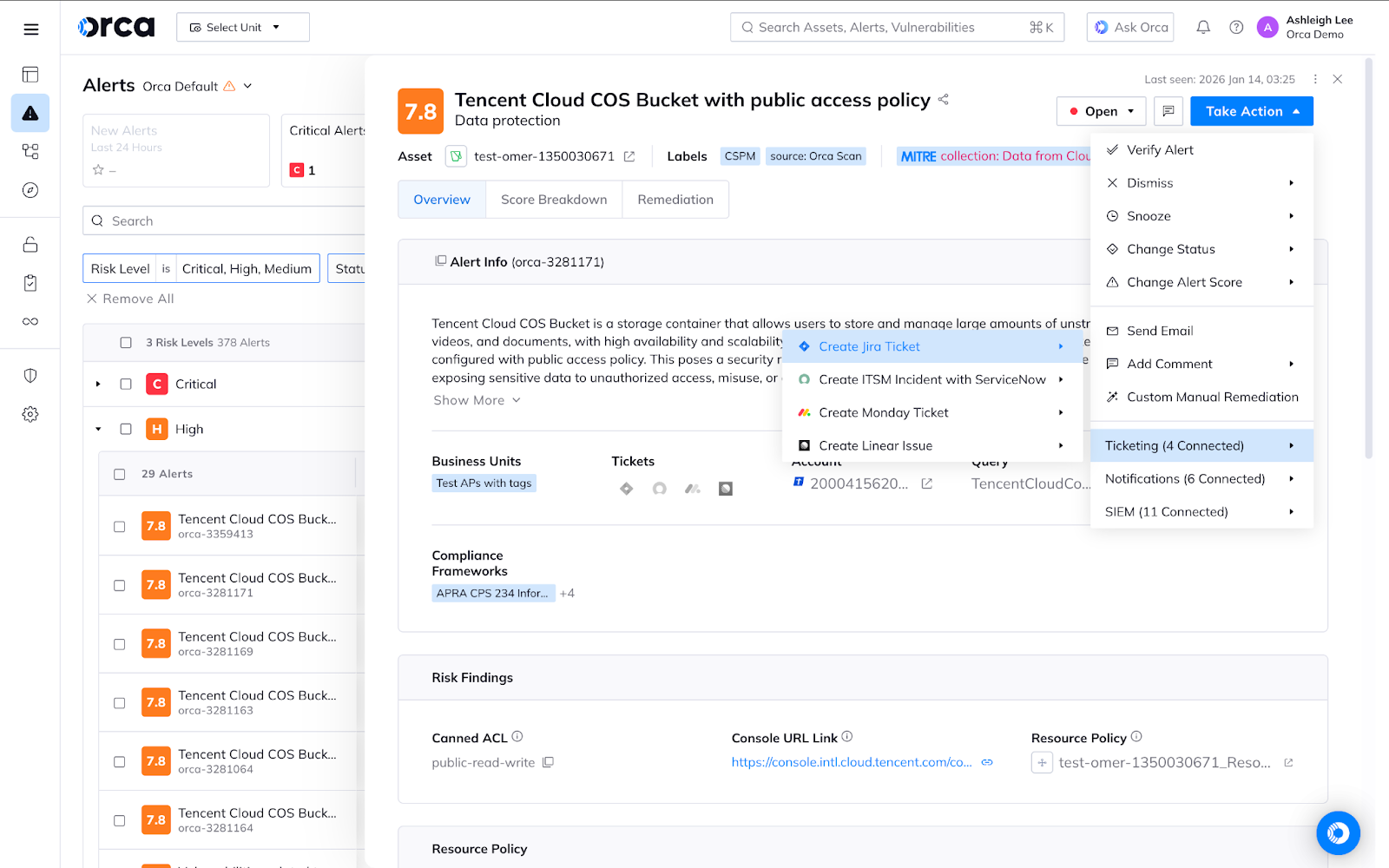Tick the checkbox for alert orca-3359413
The height and width of the screenshot is (868, 1389).
click(x=120, y=526)
